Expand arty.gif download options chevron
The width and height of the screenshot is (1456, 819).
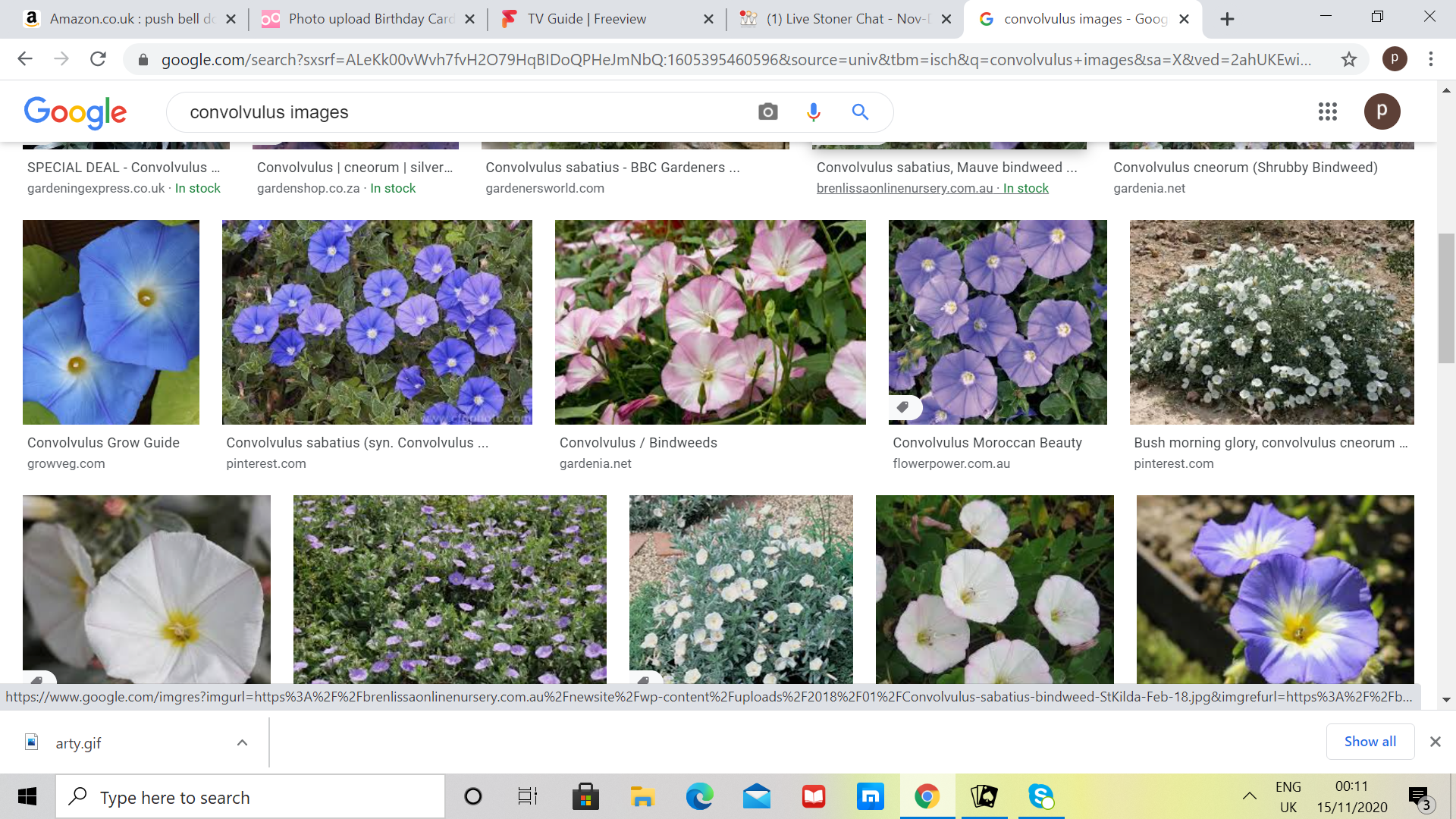[242, 742]
